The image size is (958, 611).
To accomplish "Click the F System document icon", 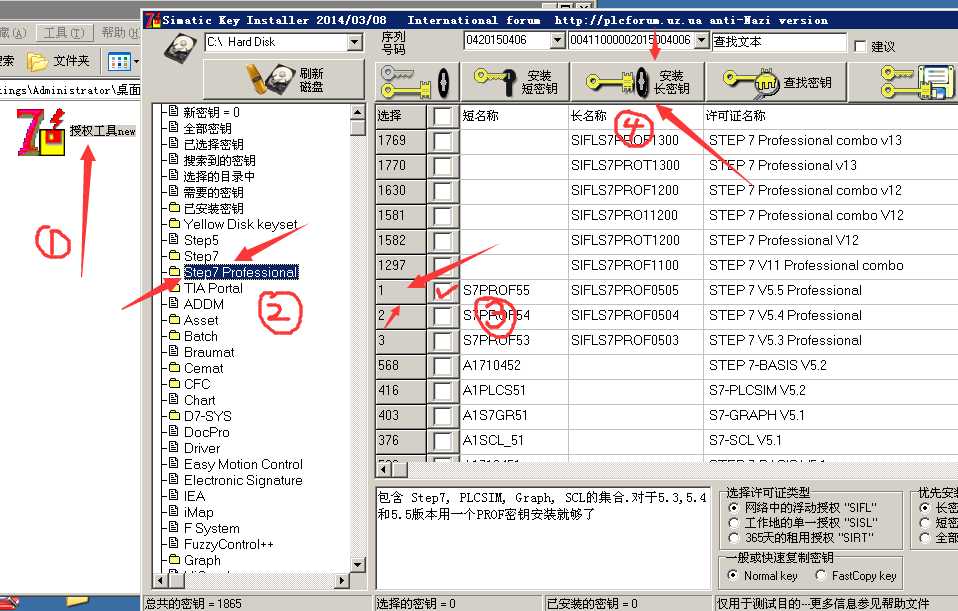I will click(x=174, y=527).
